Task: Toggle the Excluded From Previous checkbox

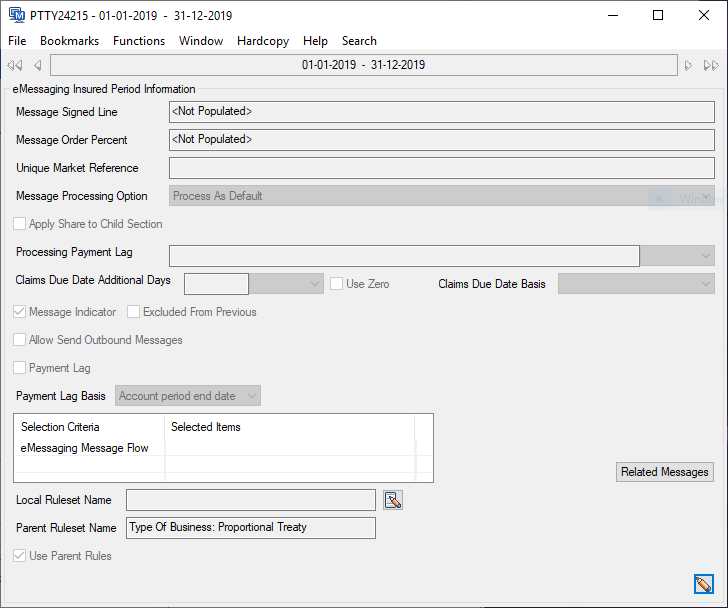Action: [x=133, y=312]
